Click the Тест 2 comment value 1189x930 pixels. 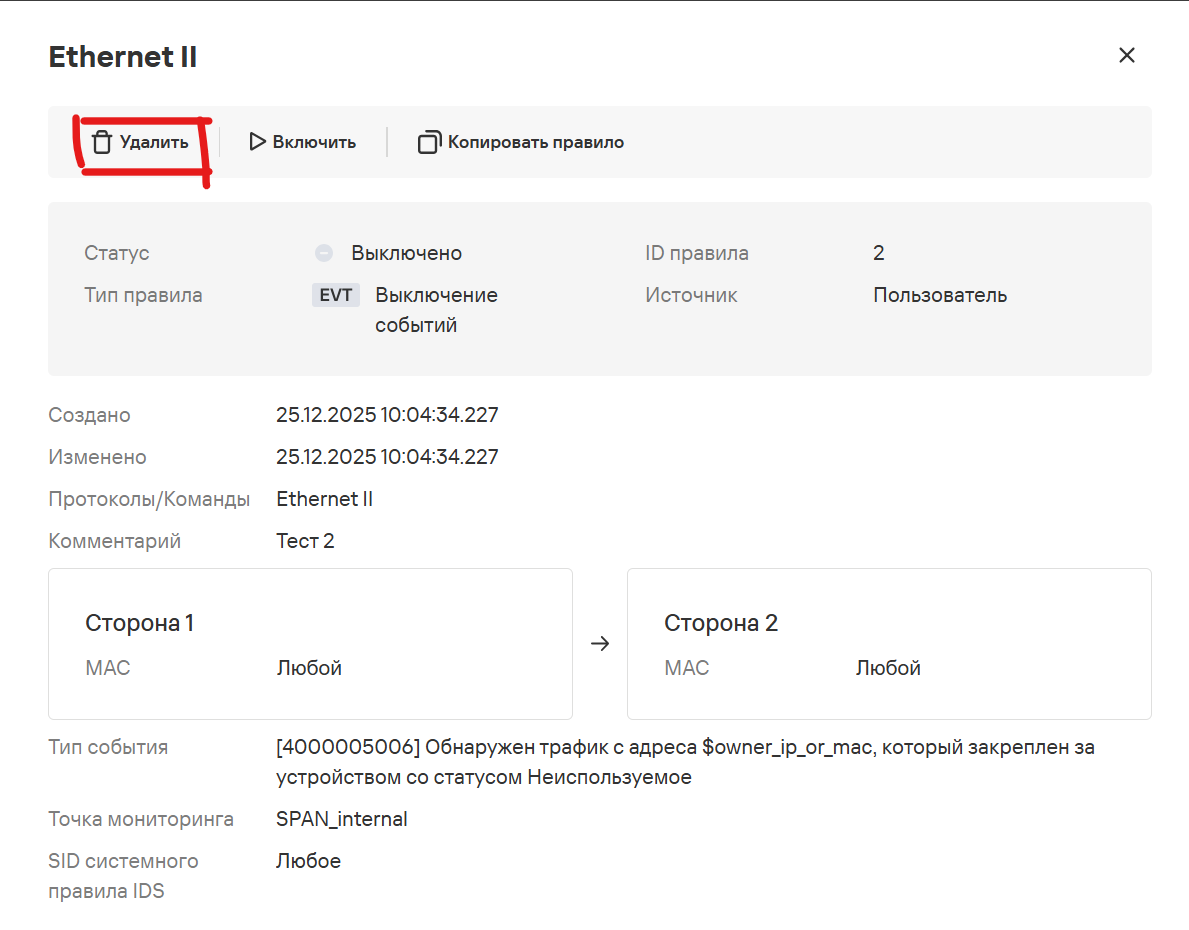(305, 541)
